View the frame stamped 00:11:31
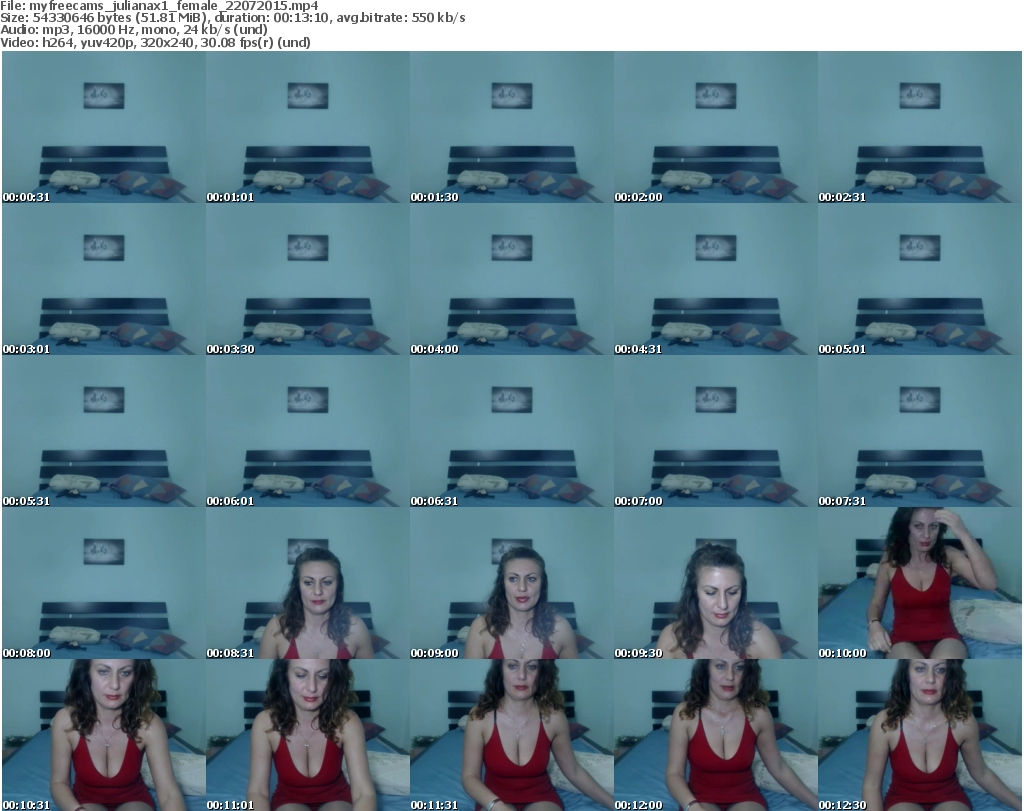The height and width of the screenshot is (811, 1024). [511, 735]
